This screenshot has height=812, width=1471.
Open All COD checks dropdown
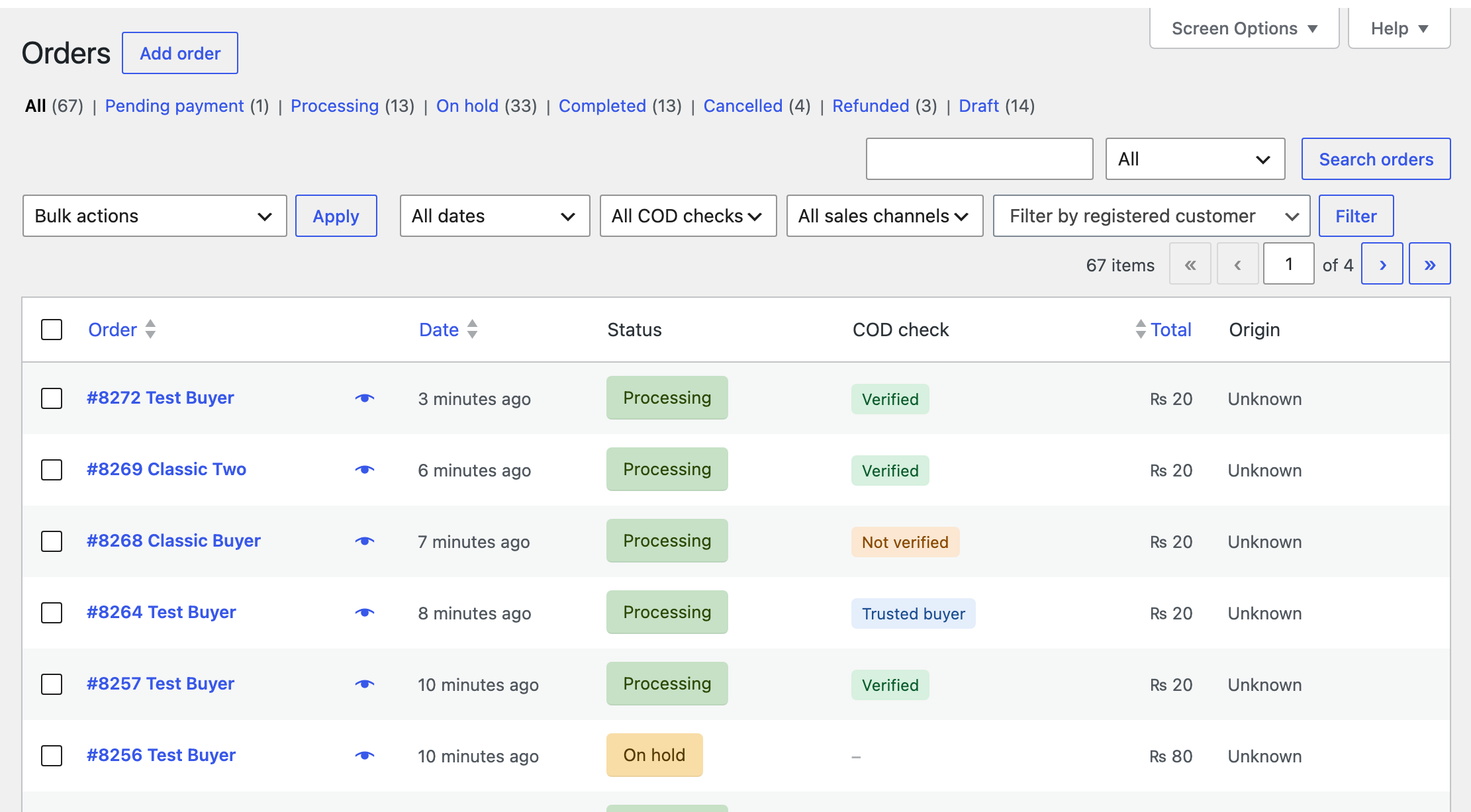tap(688, 216)
